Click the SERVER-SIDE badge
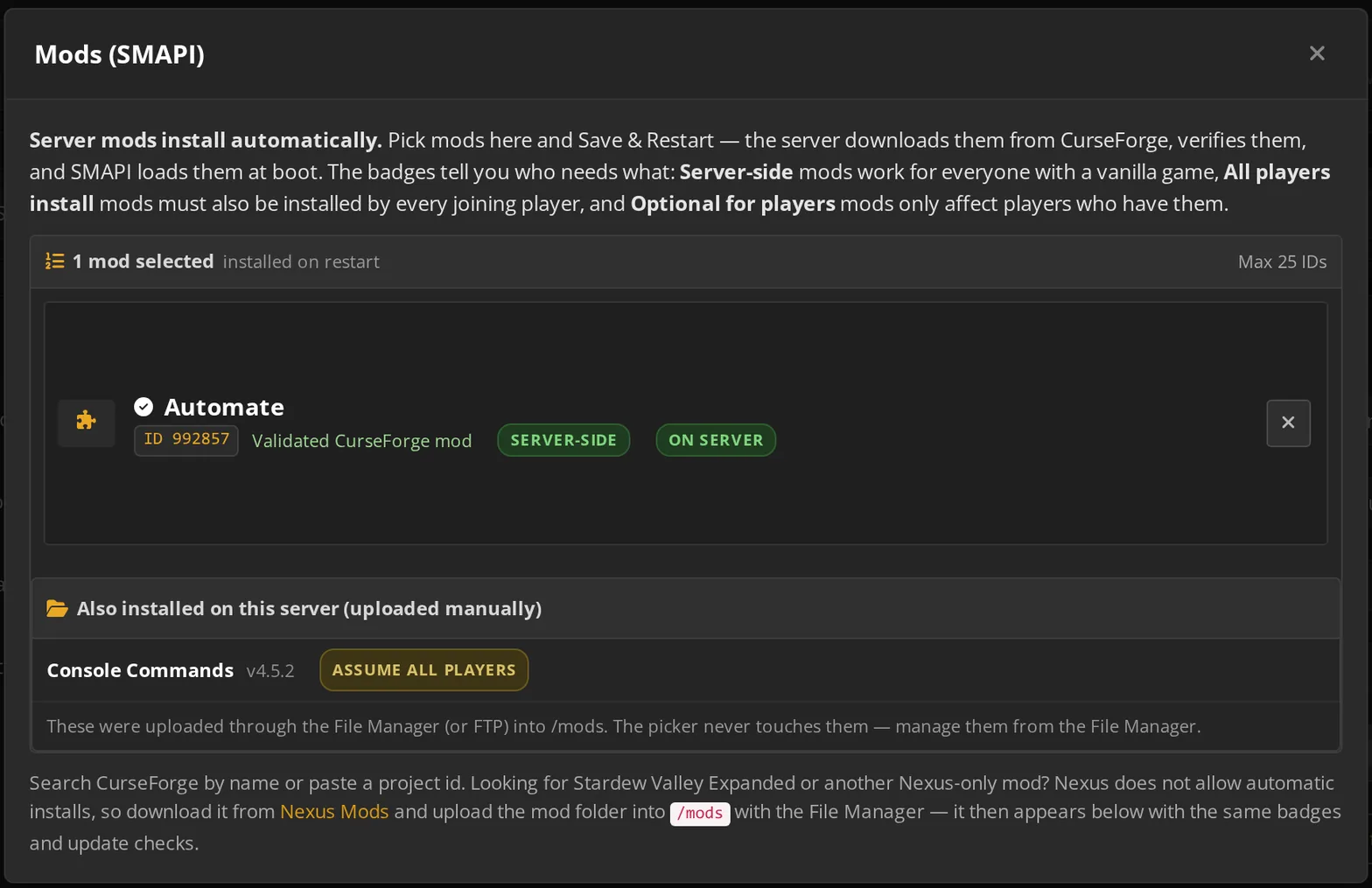1372x888 pixels. [563, 440]
